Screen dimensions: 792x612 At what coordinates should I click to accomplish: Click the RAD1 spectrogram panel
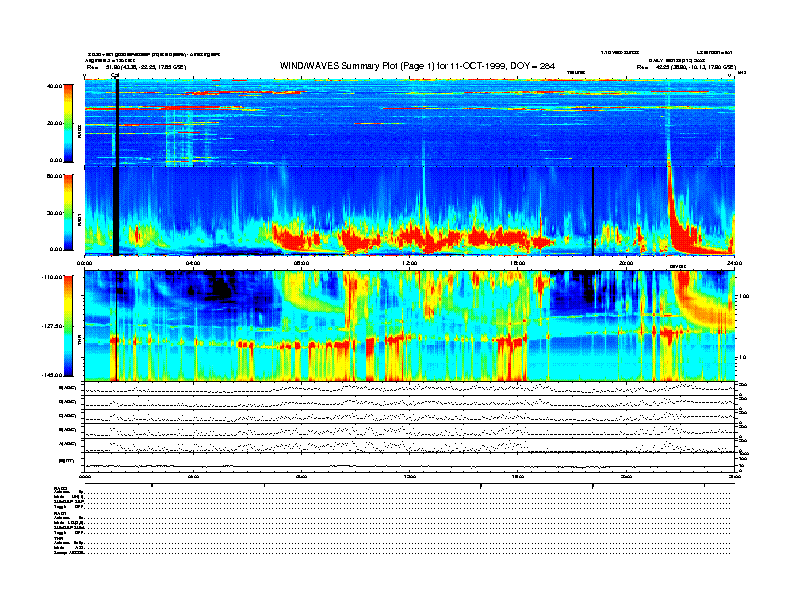coord(410,211)
